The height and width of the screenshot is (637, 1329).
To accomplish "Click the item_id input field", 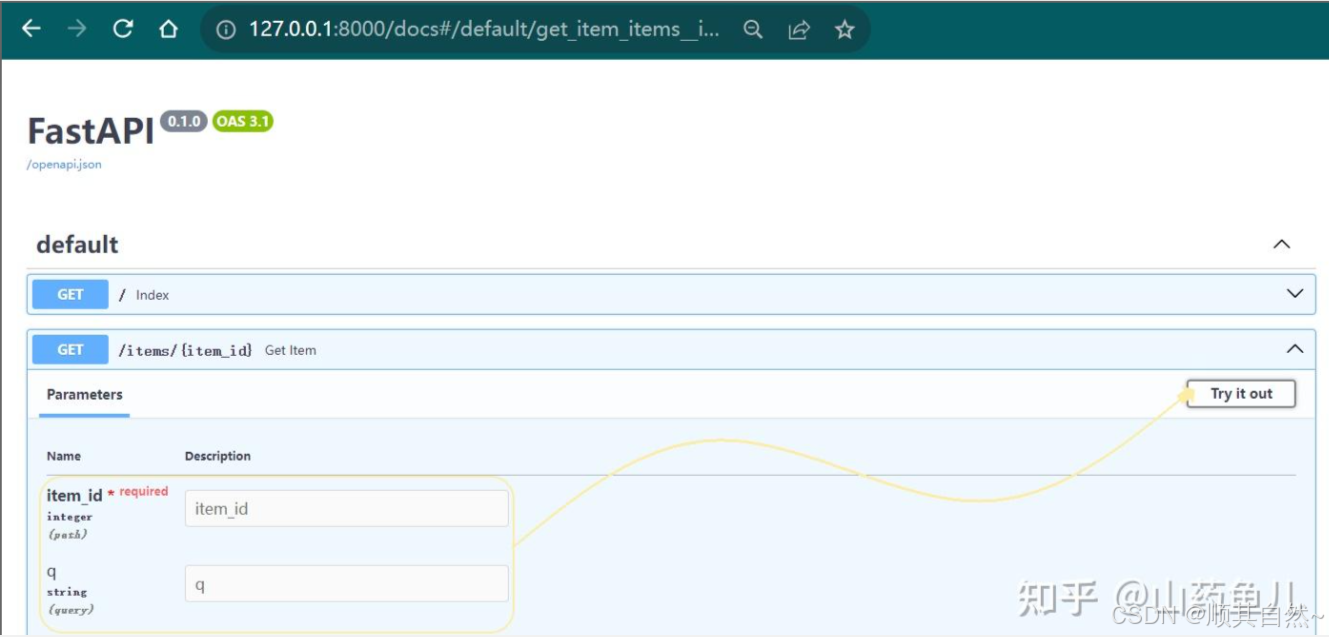I will pyautogui.click(x=345, y=508).
